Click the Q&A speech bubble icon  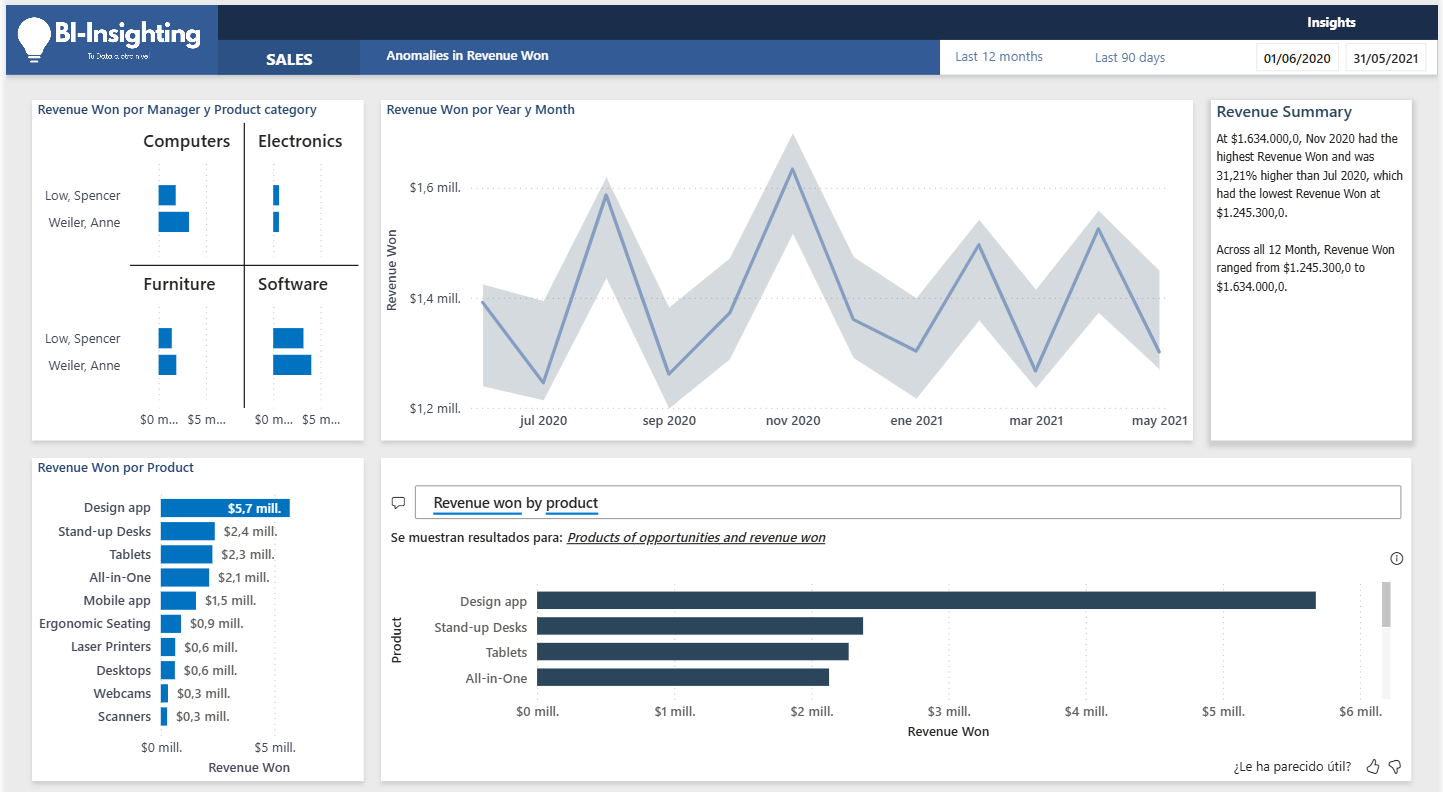pyautogui.click(x=398, y=503)
